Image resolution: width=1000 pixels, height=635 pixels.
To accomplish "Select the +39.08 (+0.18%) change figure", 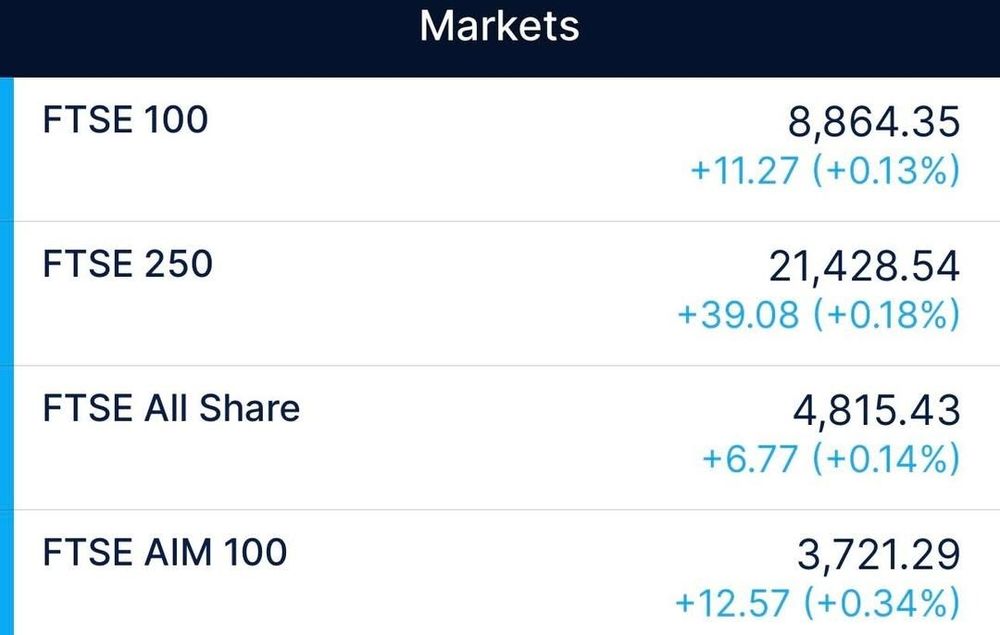I will [x=819, y=314].
